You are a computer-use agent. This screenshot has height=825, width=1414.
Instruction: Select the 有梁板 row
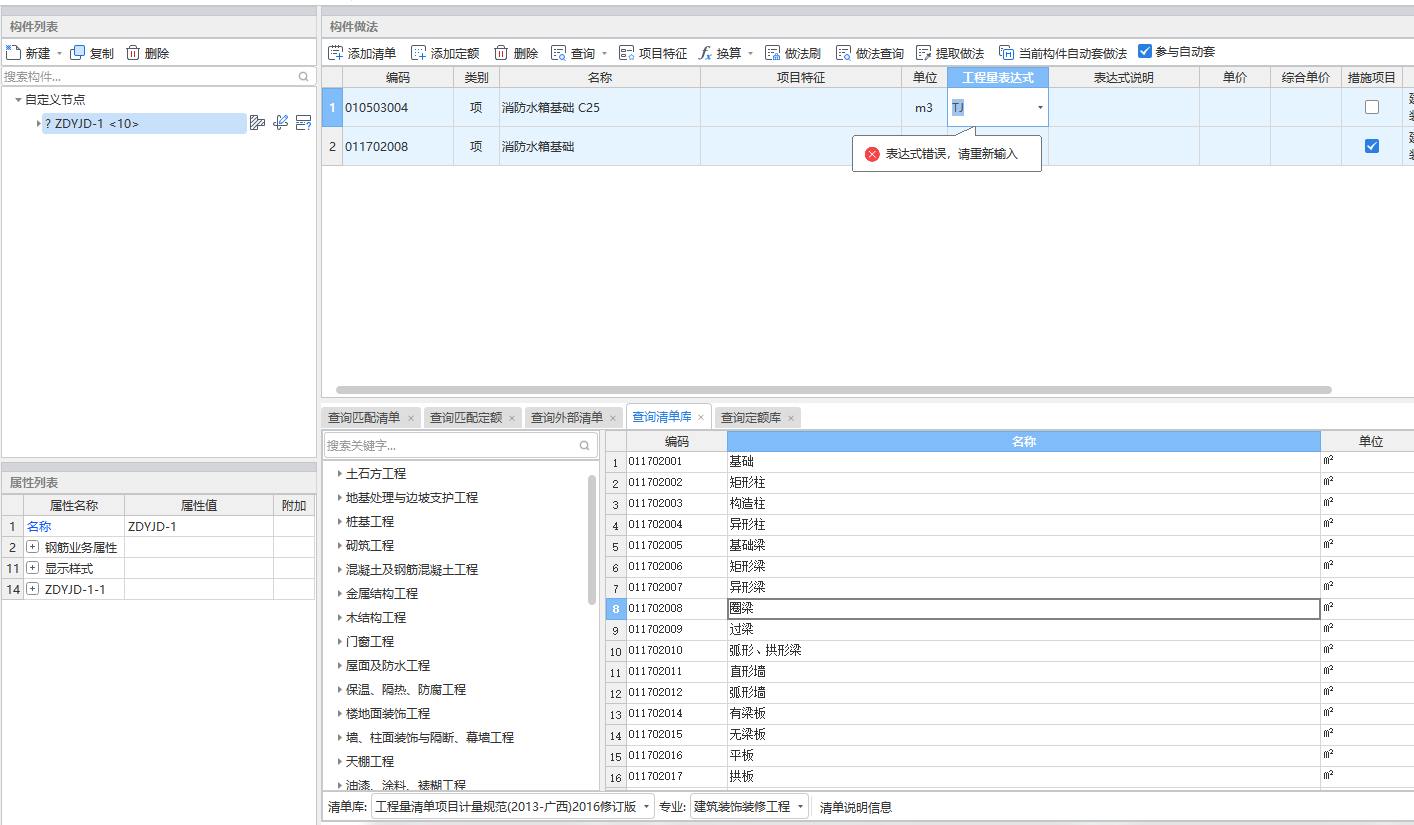1010,714
